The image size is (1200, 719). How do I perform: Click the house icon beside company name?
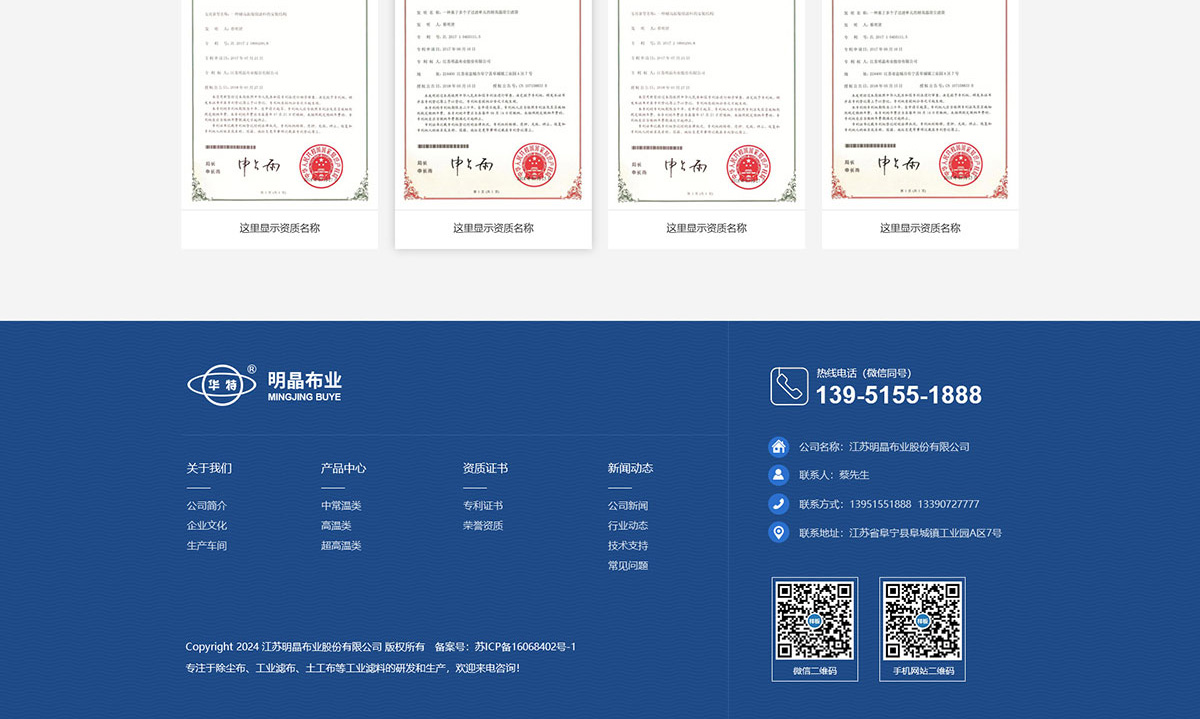[778, 447]
